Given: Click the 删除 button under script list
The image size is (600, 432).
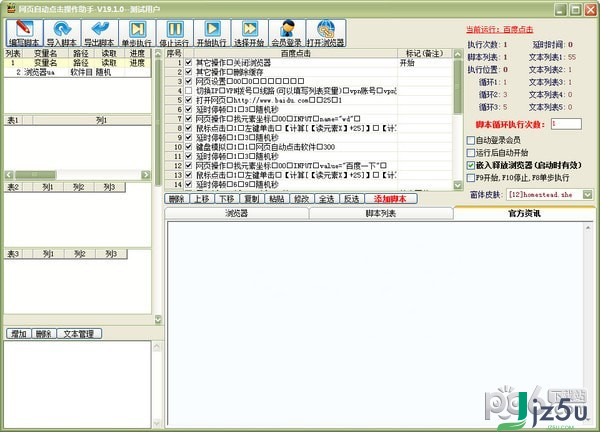Looking at the screenshot, I should click(x=177, y=199).
